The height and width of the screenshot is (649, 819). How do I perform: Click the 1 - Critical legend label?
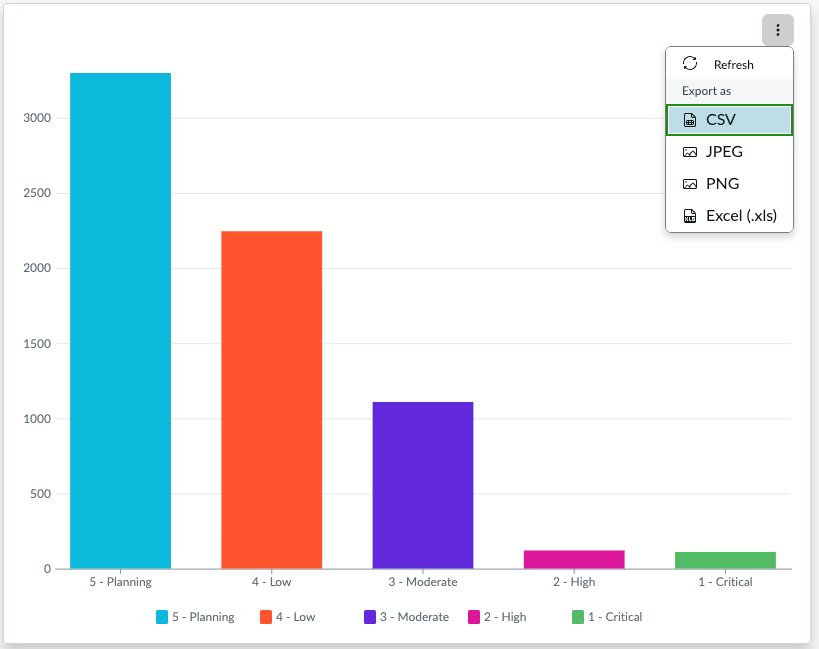(615, 617)
